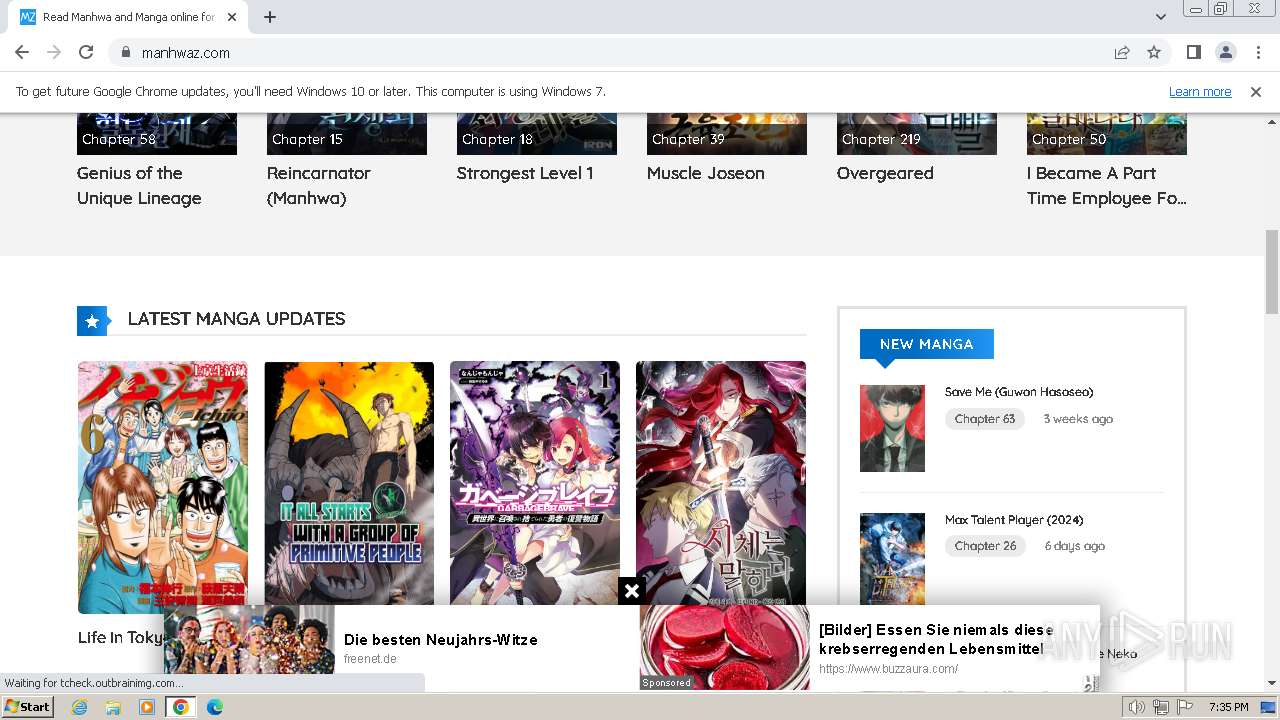
Task: Open media player taskbar icon
Action: [147, 707]
